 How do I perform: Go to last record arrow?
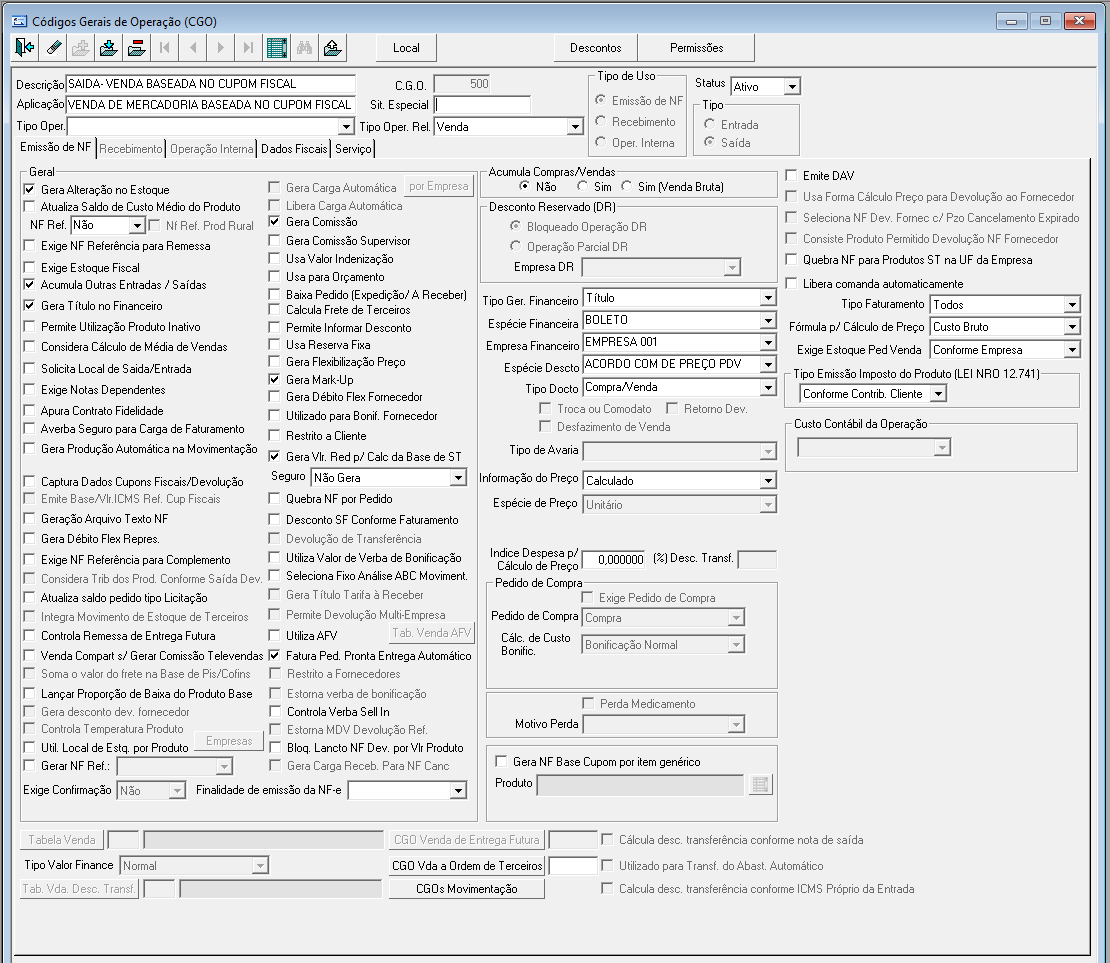coord(248,48)
